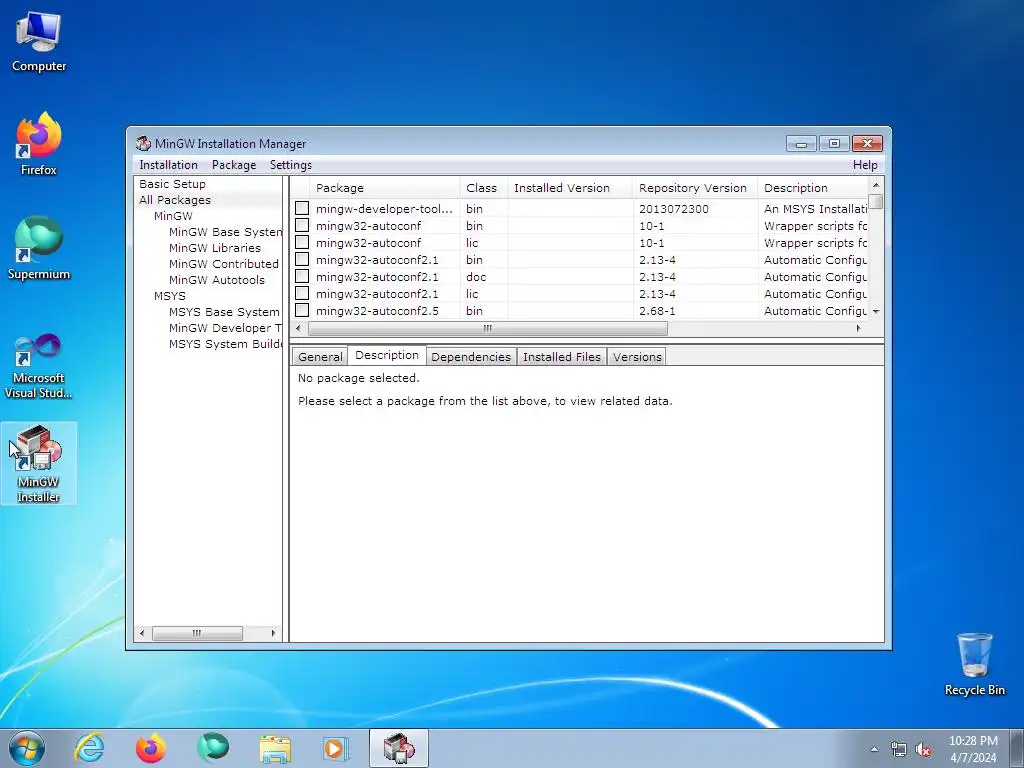
Task: Launch Supermium from the taskbar
Action: point(213,748)
